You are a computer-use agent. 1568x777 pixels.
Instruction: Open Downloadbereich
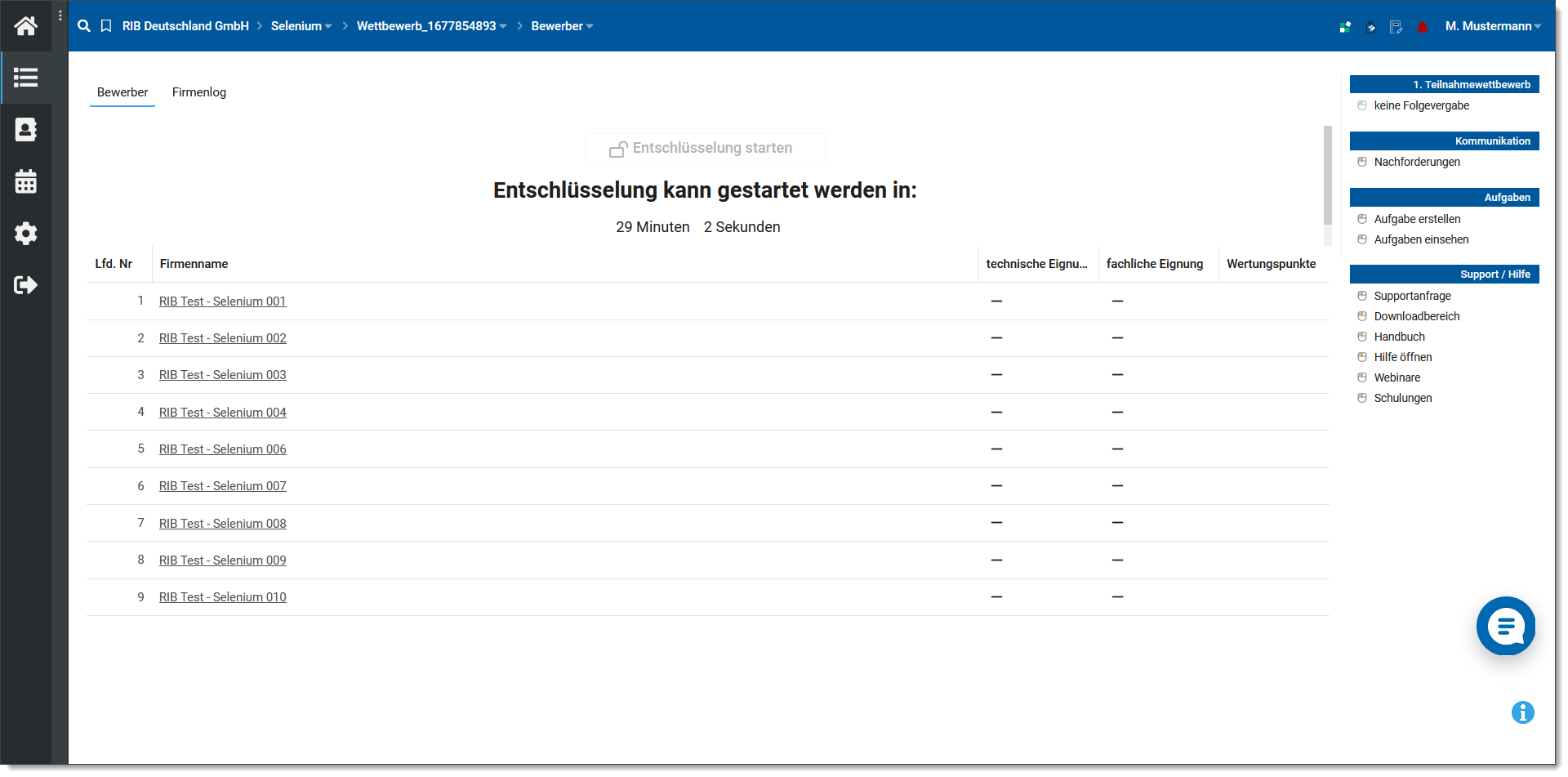1417,316
